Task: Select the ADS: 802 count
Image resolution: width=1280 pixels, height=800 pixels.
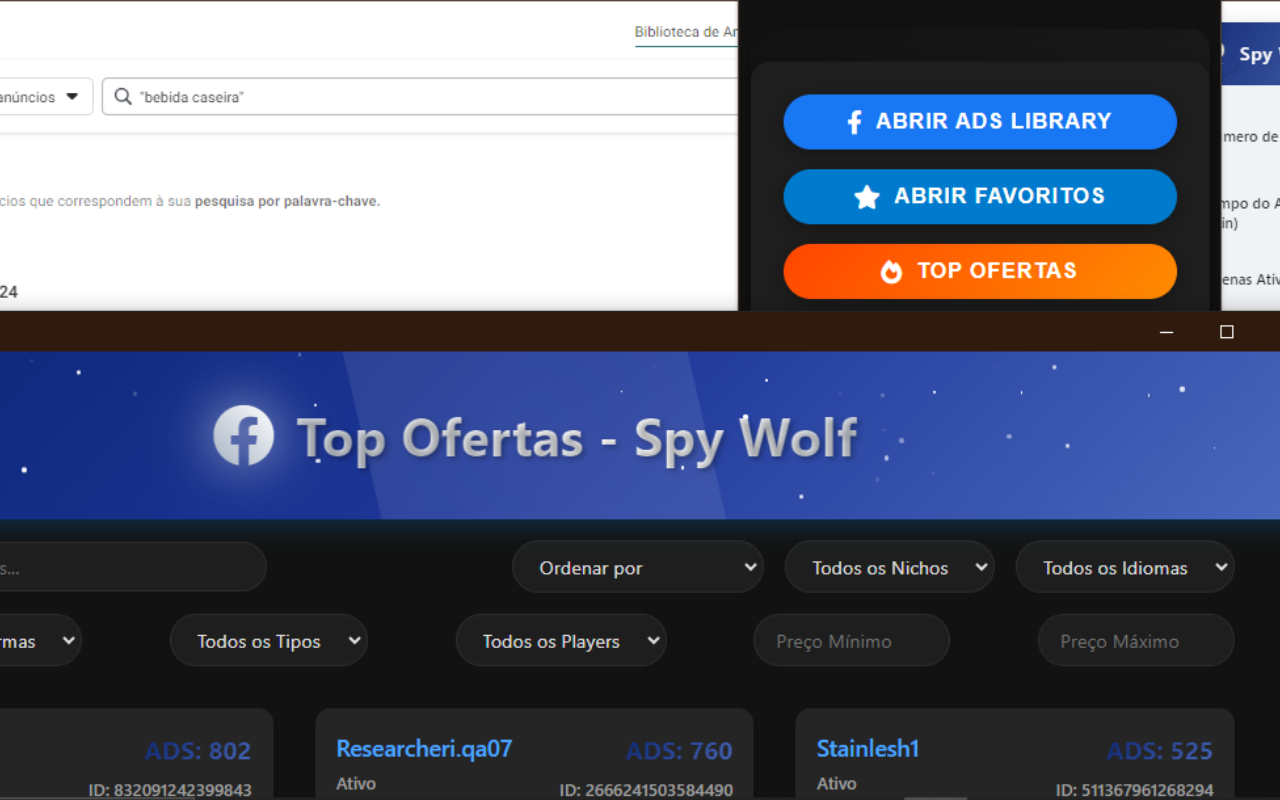Action: [198, 751]
